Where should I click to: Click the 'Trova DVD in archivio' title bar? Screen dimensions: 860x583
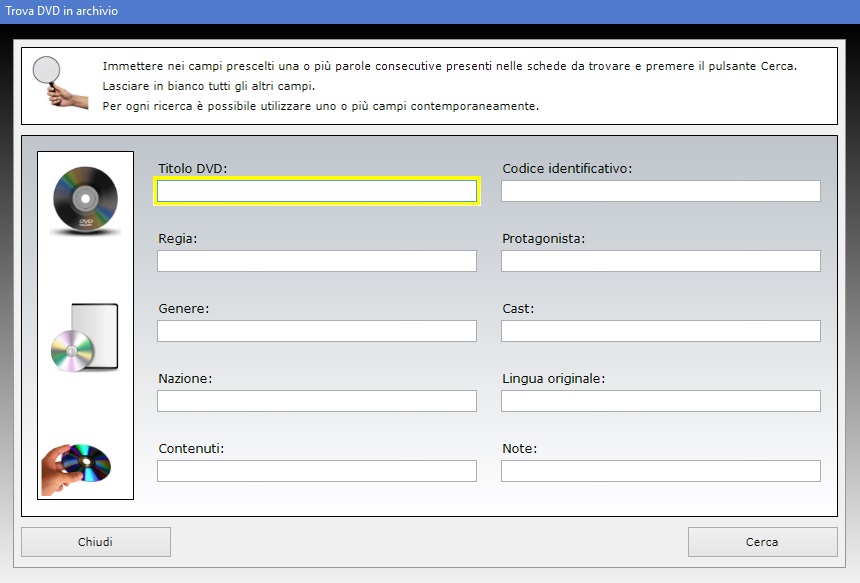(430, 11)
